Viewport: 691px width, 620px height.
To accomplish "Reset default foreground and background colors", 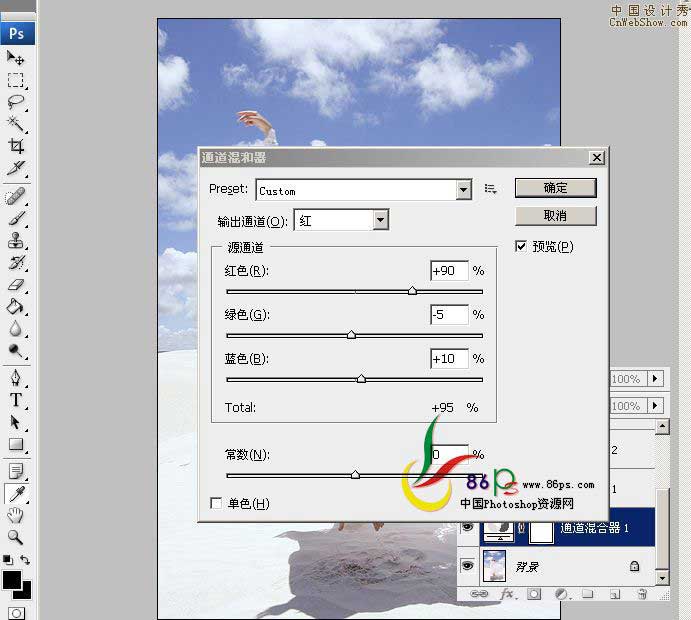I will point(8,560).
